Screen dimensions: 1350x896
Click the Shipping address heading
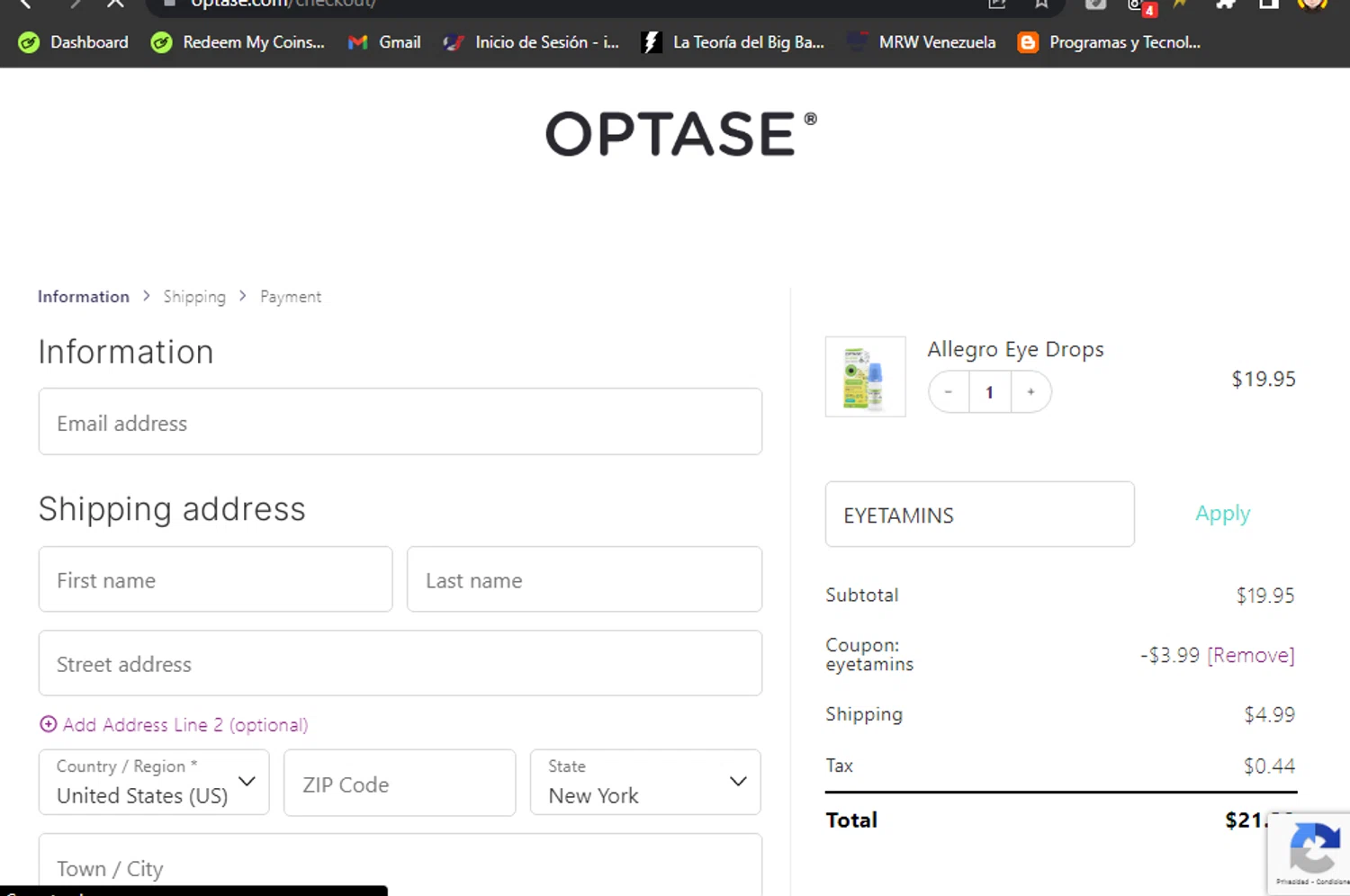coord(172,509)
